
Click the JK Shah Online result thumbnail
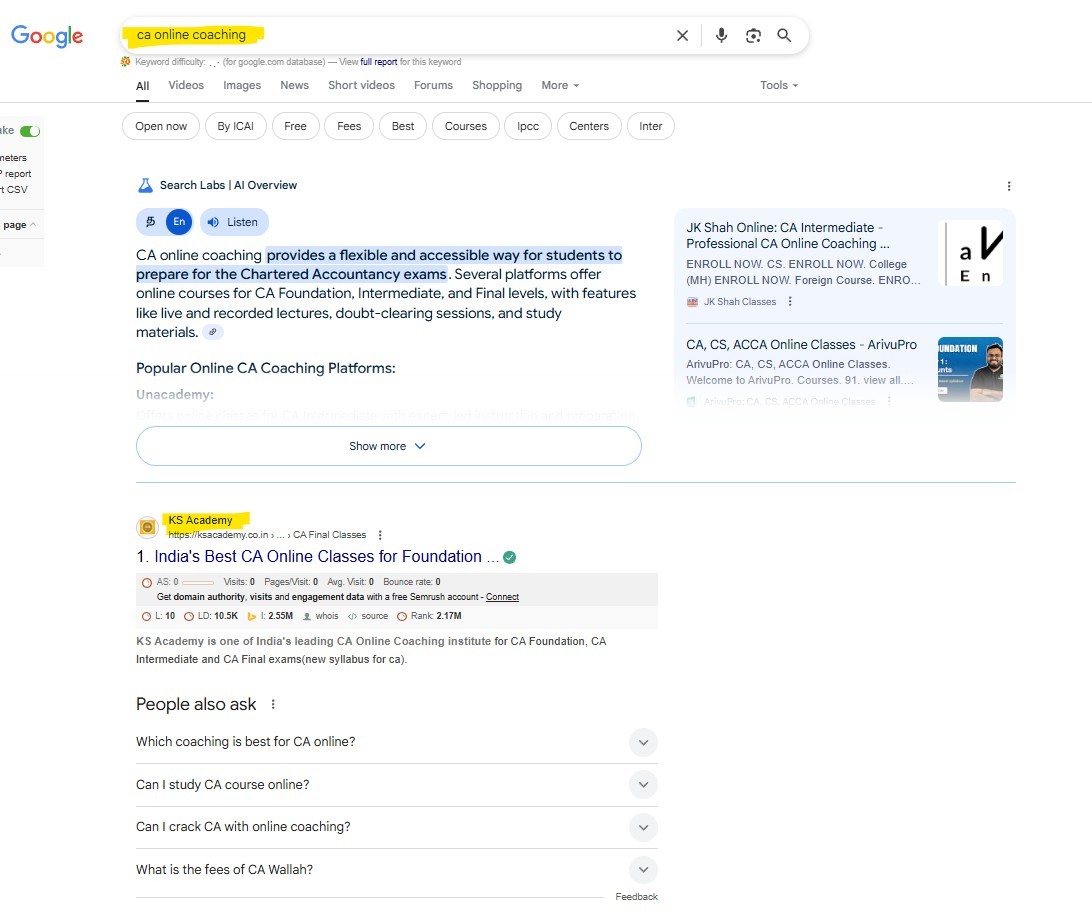coord(970,254)
